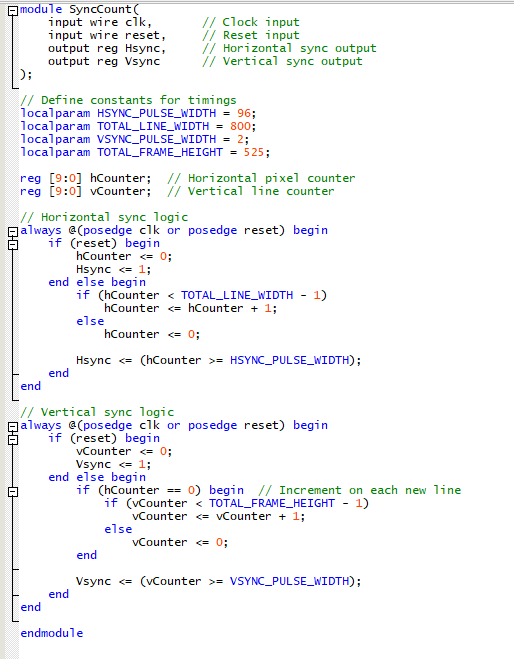Click the 'vCounter <= vCounter + 1;' statement
514x659 pixels.
click(x=219, y=516)
